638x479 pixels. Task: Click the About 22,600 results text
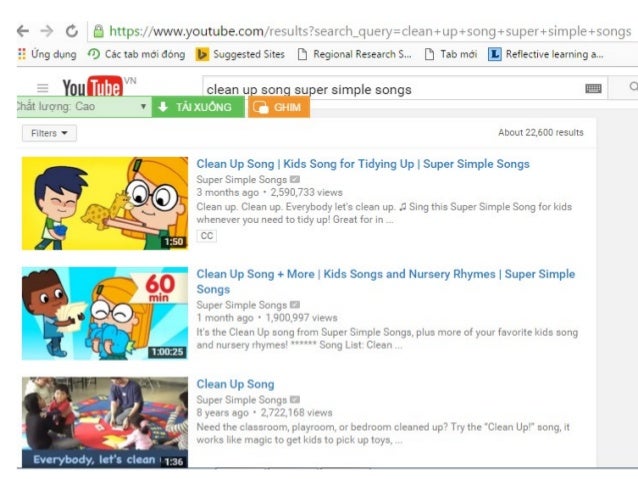[x=541, y=132]
